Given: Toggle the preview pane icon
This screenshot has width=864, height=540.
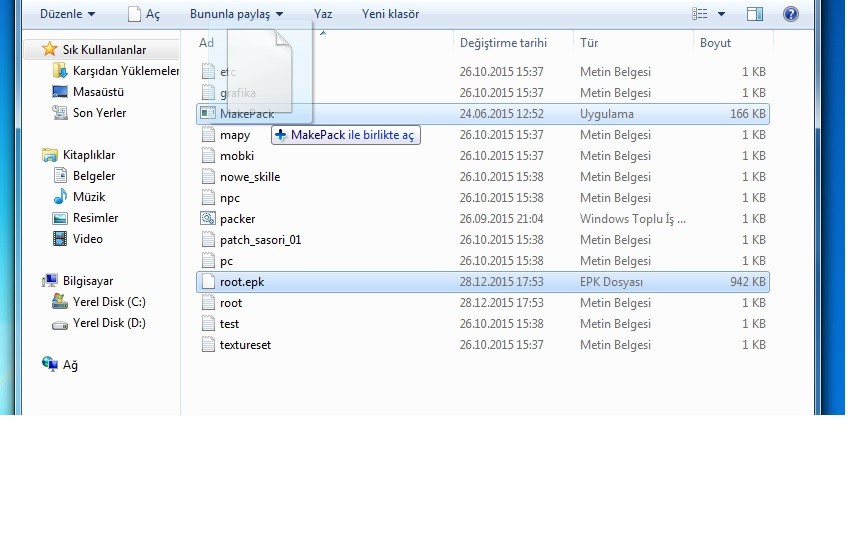Looking at the screenshot, I should (755, 14).
